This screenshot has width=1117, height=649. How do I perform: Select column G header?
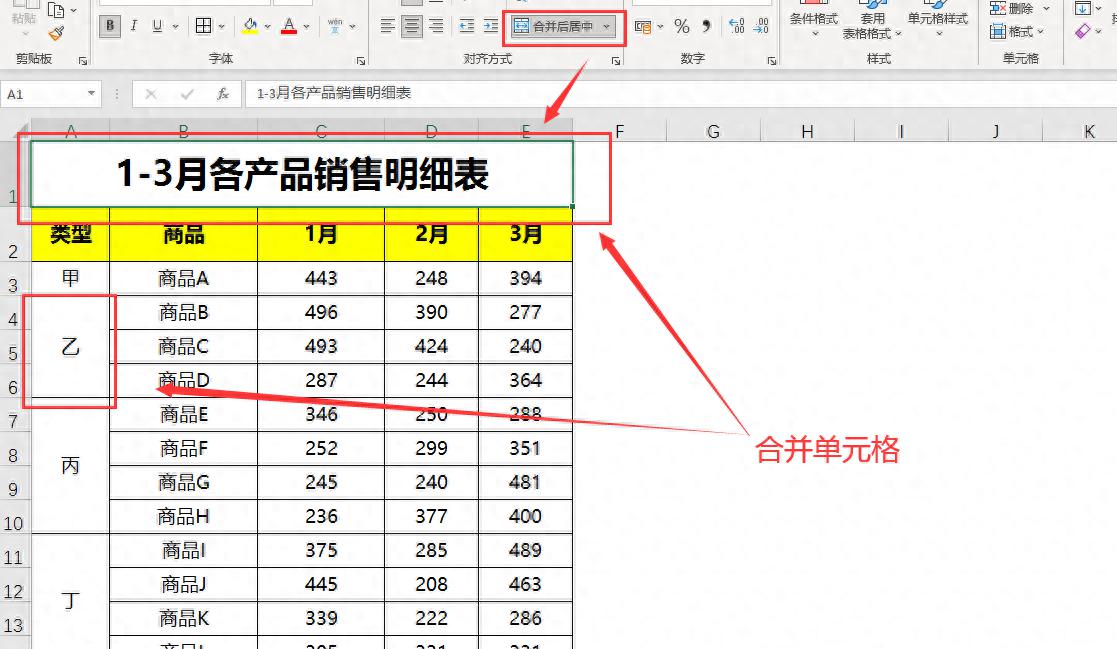click(713, 131)
